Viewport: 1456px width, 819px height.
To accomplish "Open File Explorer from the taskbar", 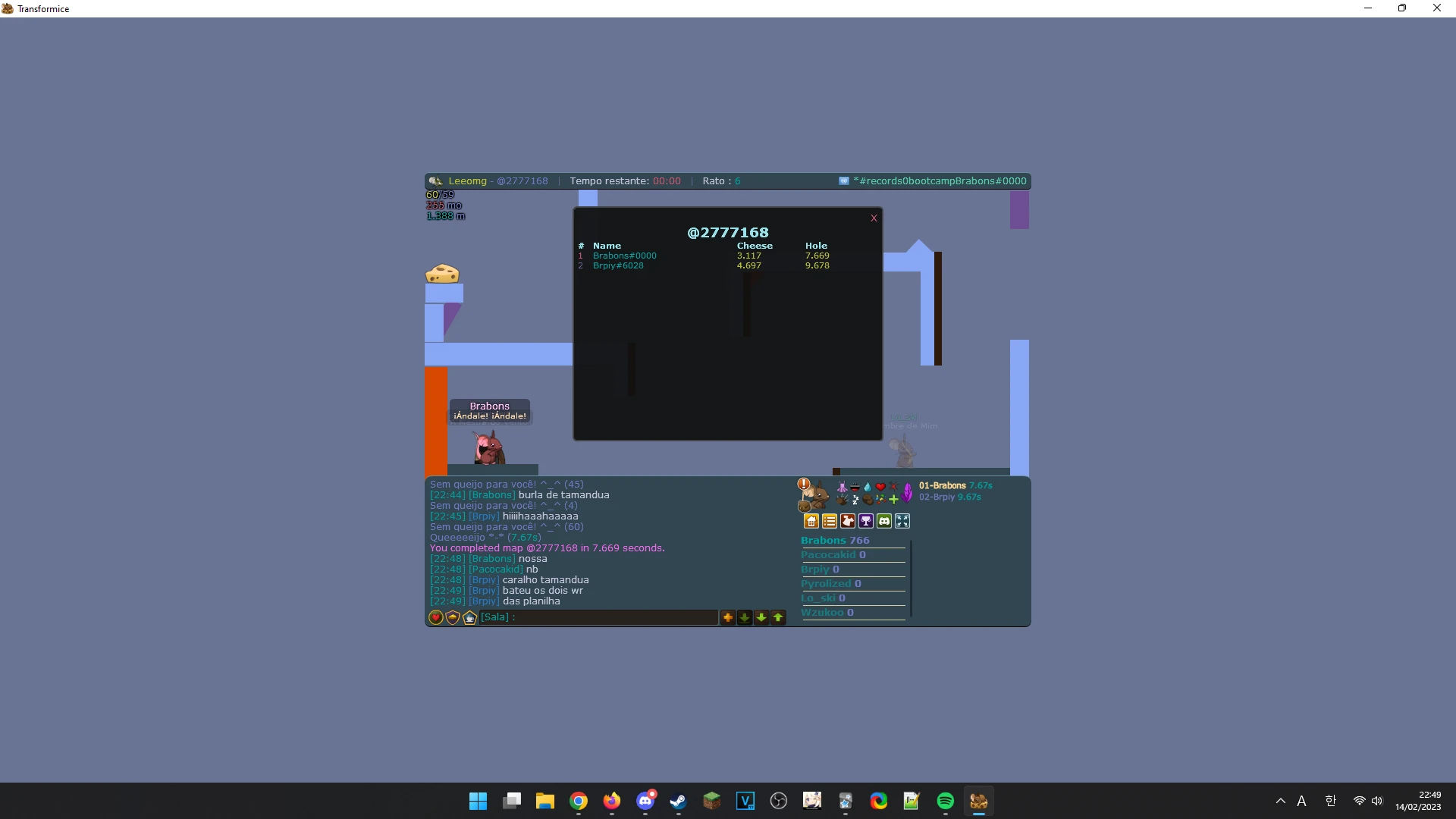I will [x=545, y=802].
